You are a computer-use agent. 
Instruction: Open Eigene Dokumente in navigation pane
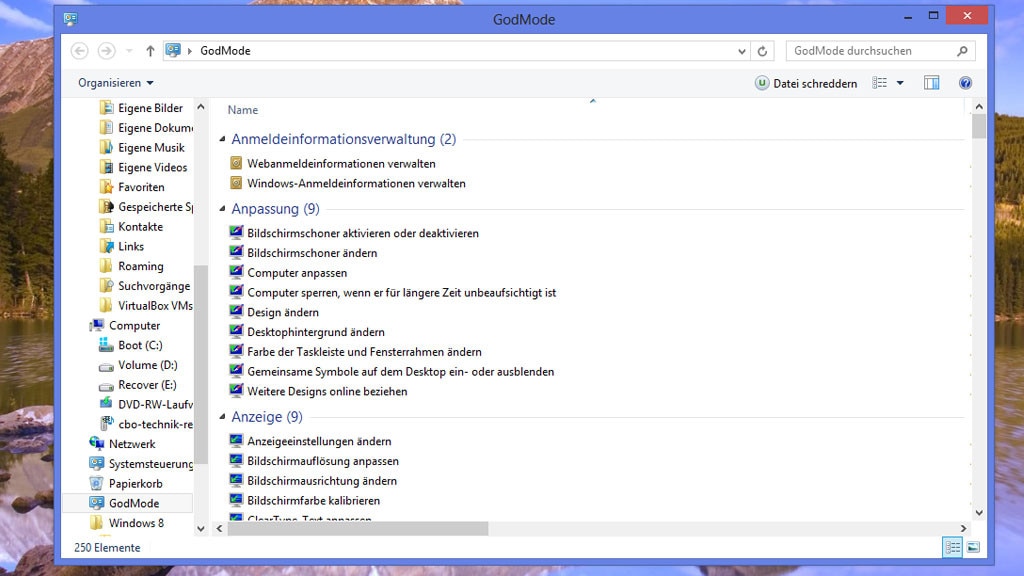pyautogui.click(x=146, y=128)
